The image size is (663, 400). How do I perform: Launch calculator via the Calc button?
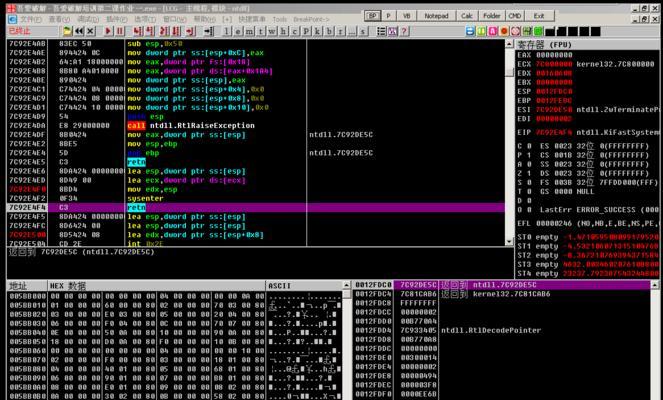467,16
